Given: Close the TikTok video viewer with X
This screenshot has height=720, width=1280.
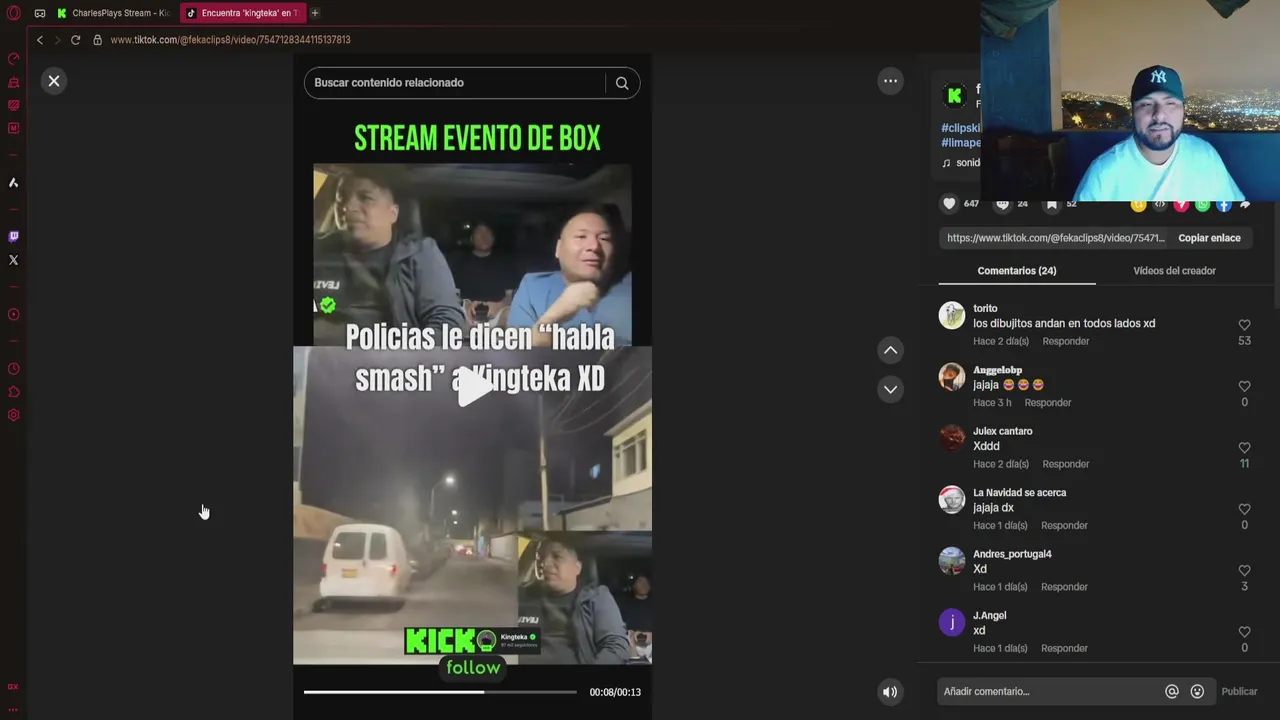Looking at the screenshot, I should (54, 81).
